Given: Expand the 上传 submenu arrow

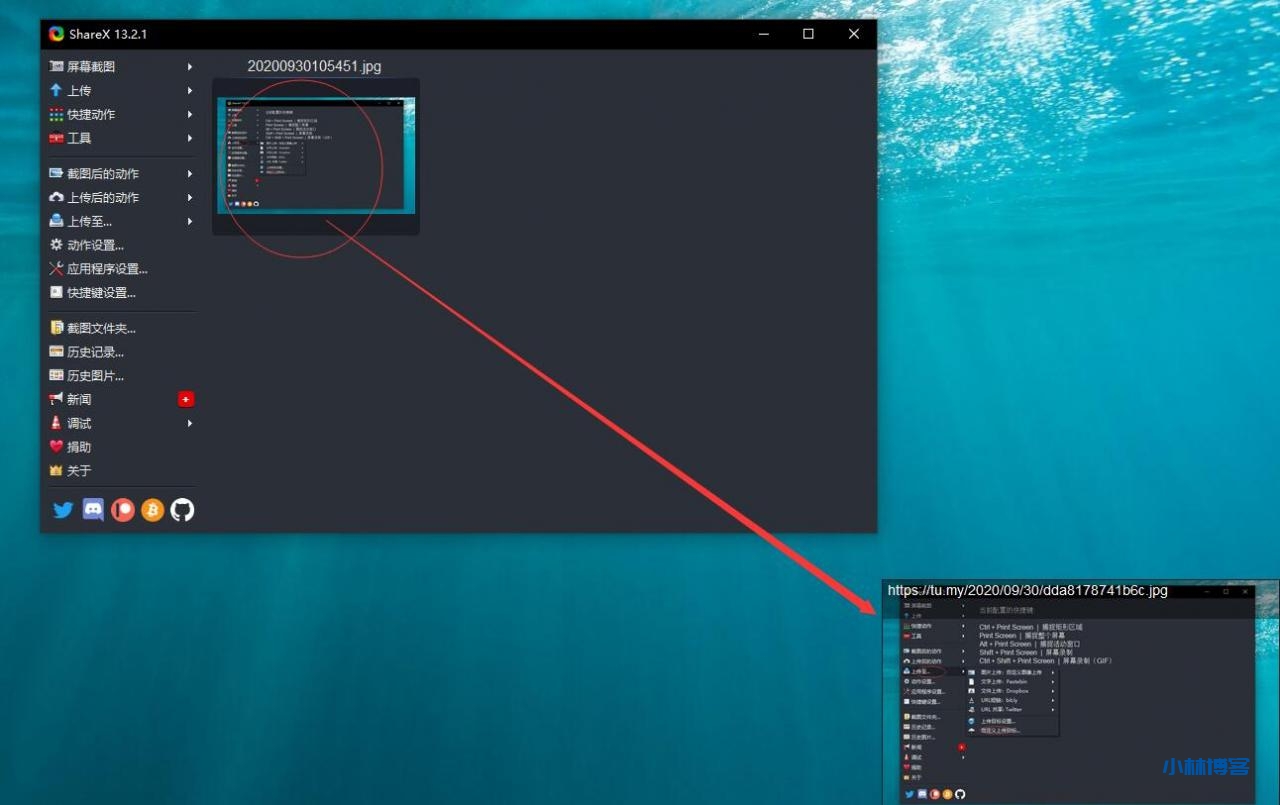Looking at the screenshot, I should tap(189, 91).
